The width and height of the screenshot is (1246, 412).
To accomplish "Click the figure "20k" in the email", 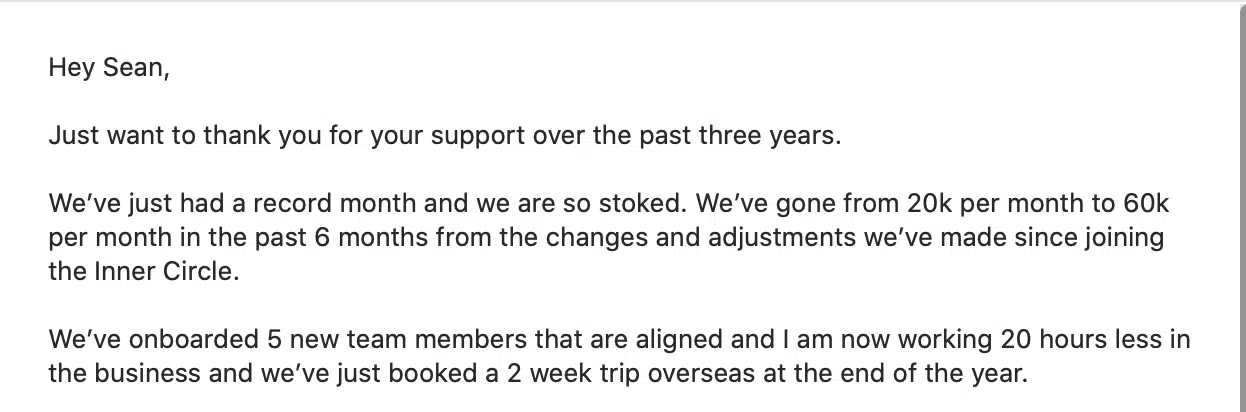I will 932,204.
